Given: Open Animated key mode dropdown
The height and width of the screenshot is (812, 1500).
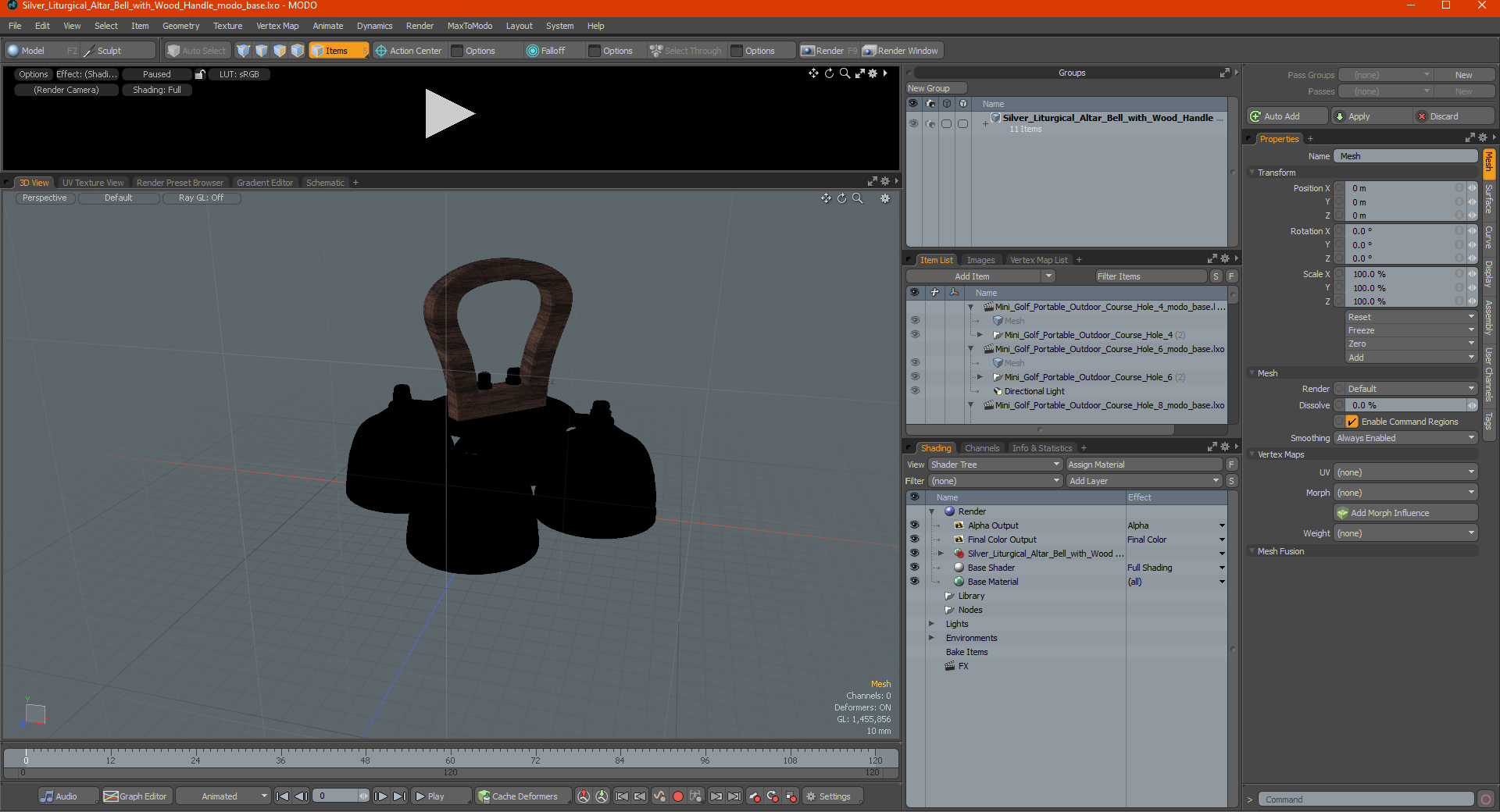Looking at the screenshot, I should pos(223,796).
